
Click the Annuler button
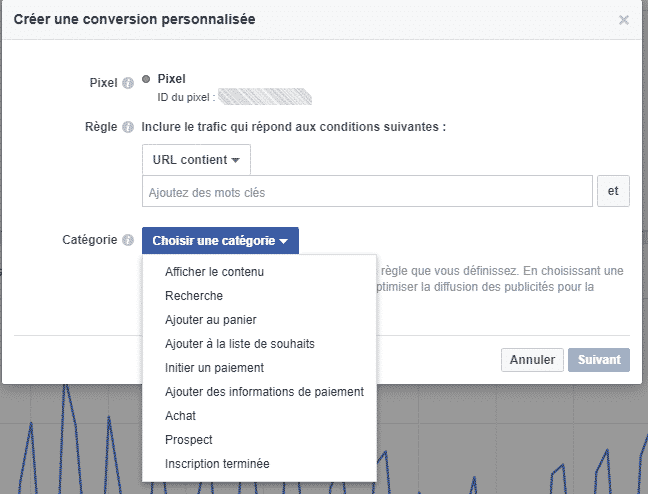pos(532,360)
